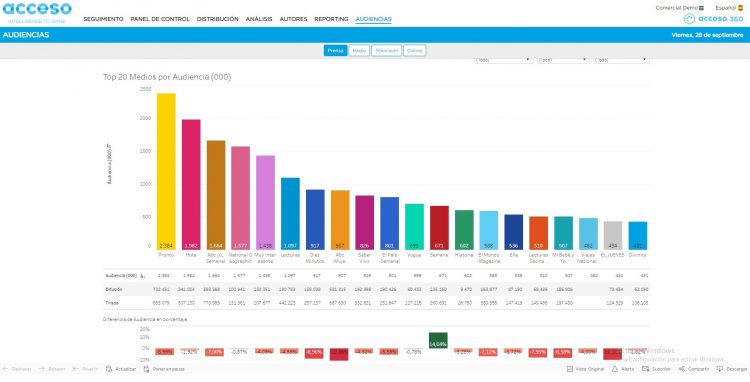Image resolution: width=750 pixels, height=382 pixels.
Task: Switch to the Radio media toggle
Action: [x=359, y=51]
